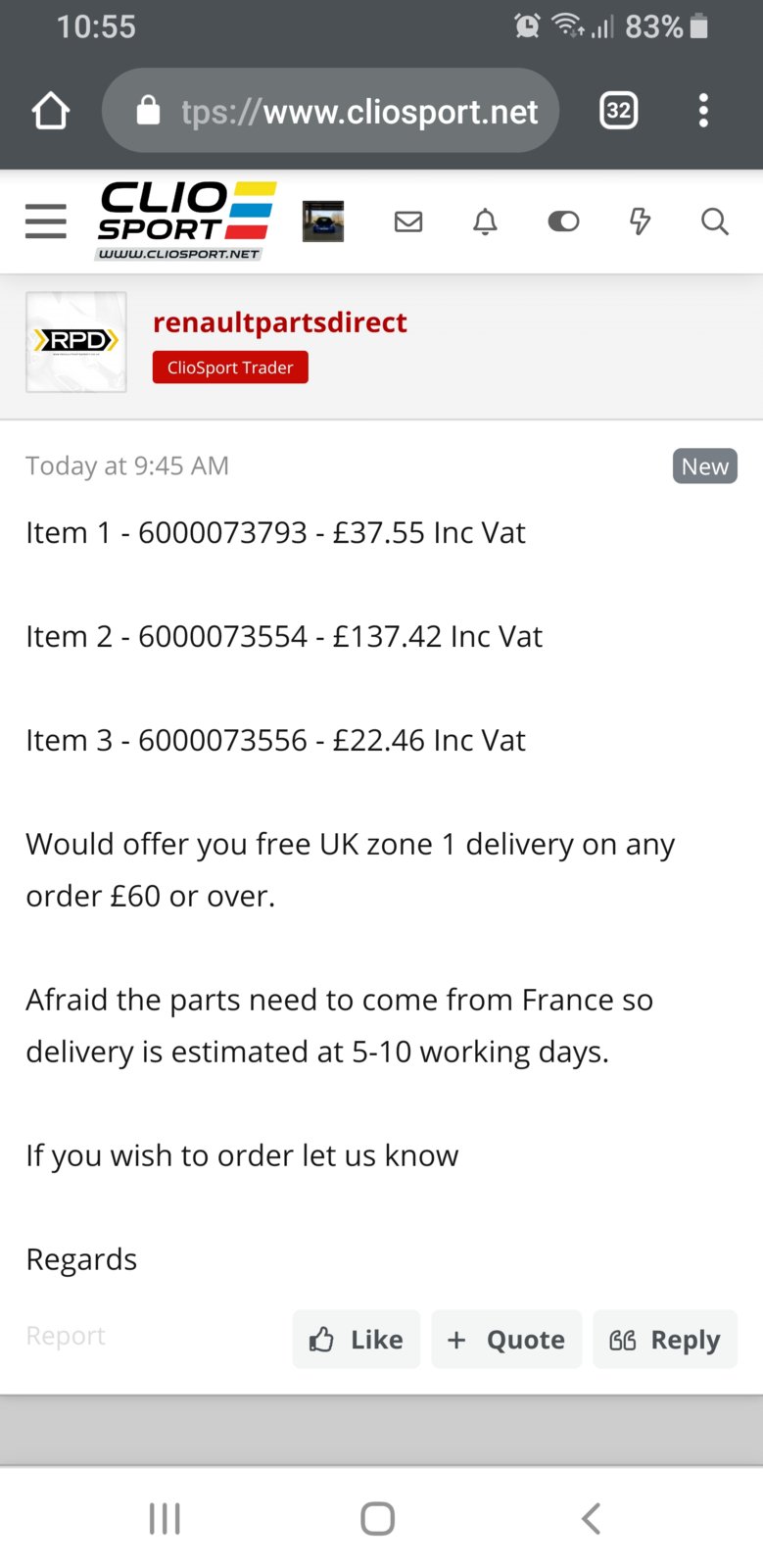Open the What's new lightning icon
Screen dimensions: 763x1568
point(640,221)
